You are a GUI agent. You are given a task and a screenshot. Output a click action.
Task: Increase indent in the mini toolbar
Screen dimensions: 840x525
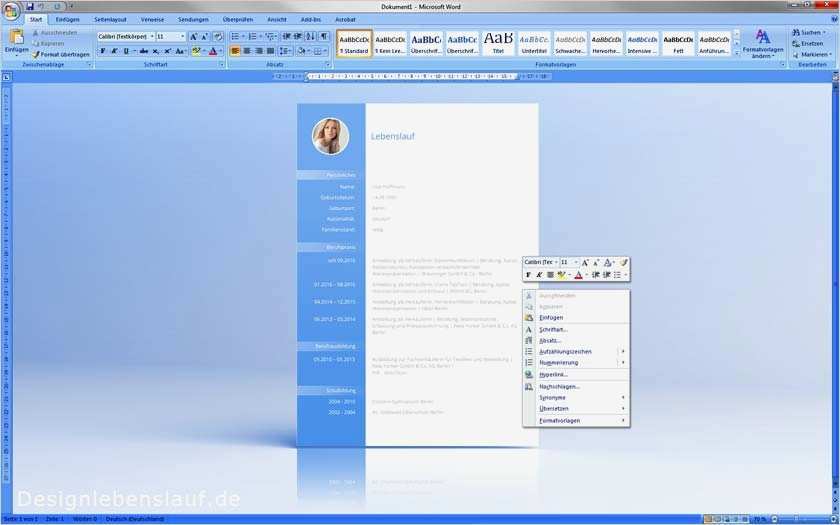[x=606, y=275]
